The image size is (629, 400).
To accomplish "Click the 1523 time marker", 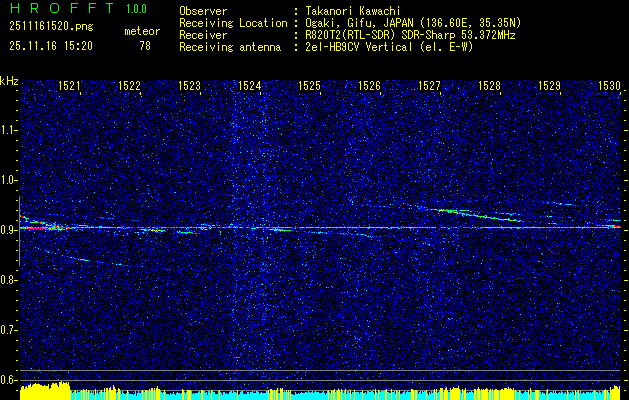I will pos(189,85).
